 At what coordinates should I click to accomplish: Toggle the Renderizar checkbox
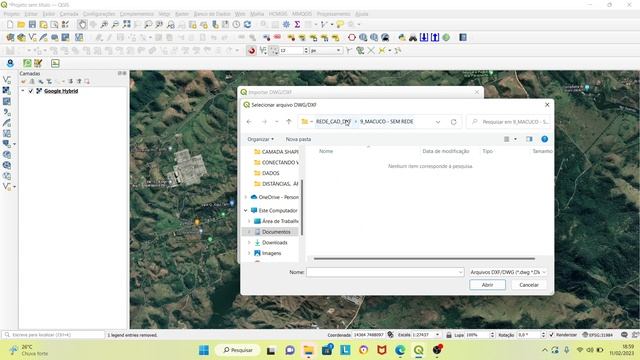(551, 335)
